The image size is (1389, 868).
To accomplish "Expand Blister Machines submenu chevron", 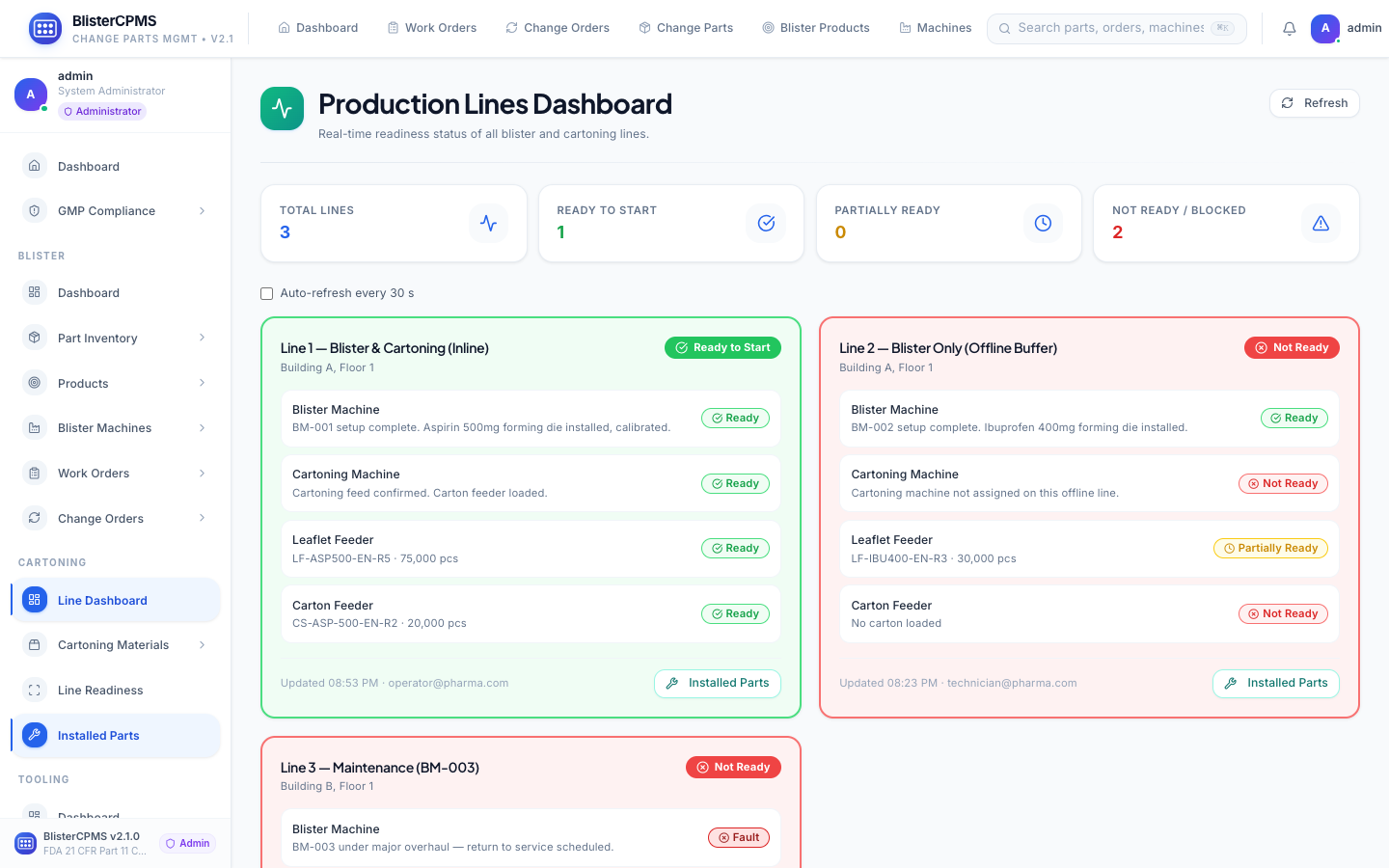I will [x=202, y=427].
